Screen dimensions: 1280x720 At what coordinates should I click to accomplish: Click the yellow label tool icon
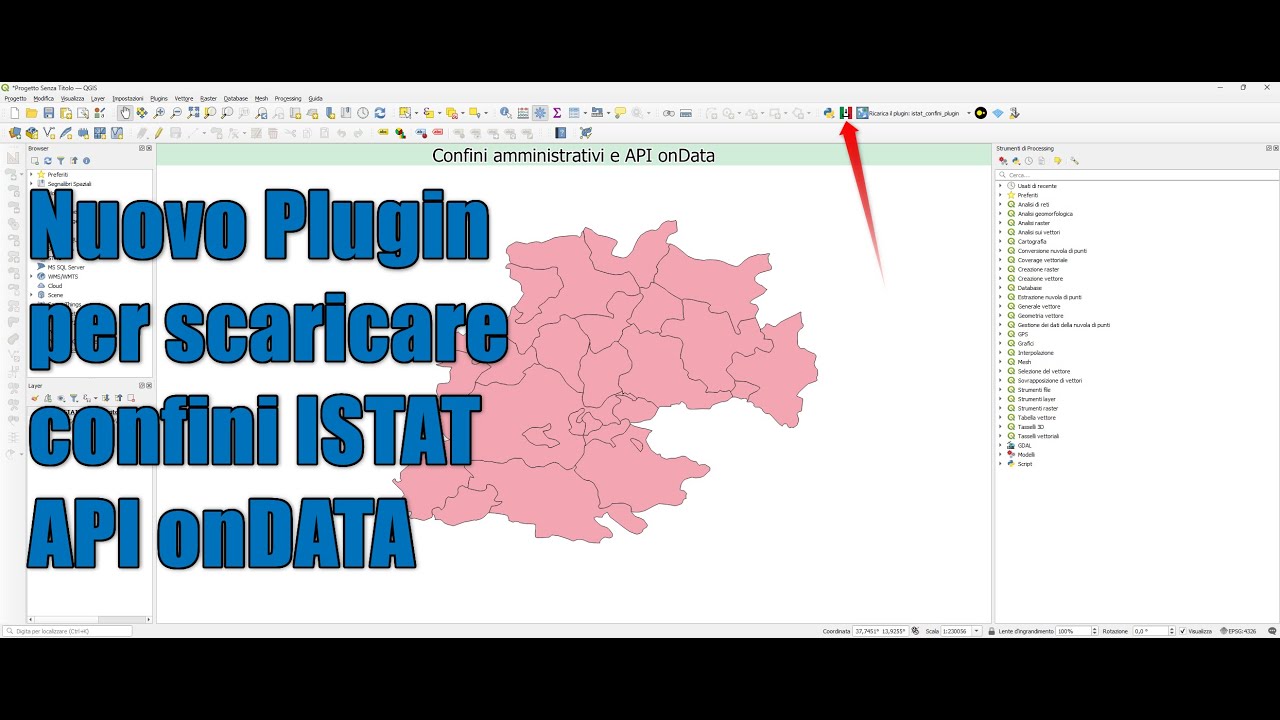coord(383,133)
